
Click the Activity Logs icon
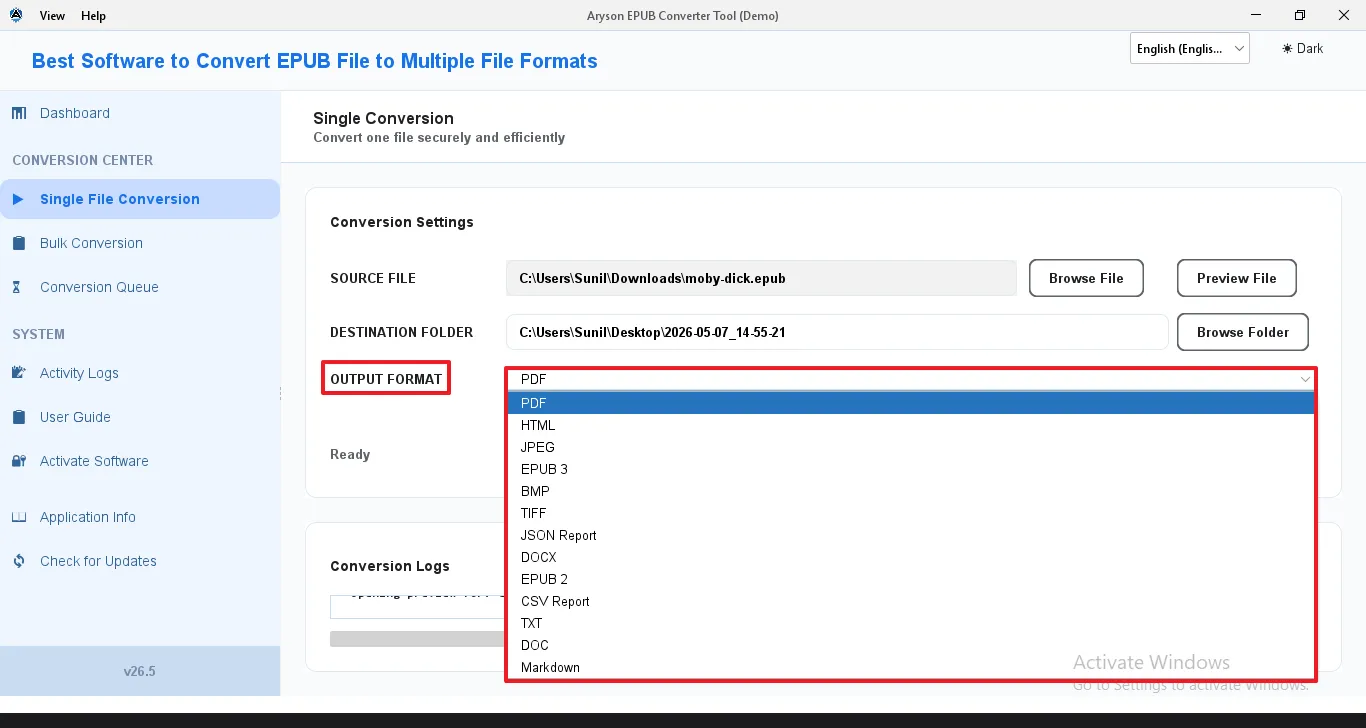tap(19, 373)
